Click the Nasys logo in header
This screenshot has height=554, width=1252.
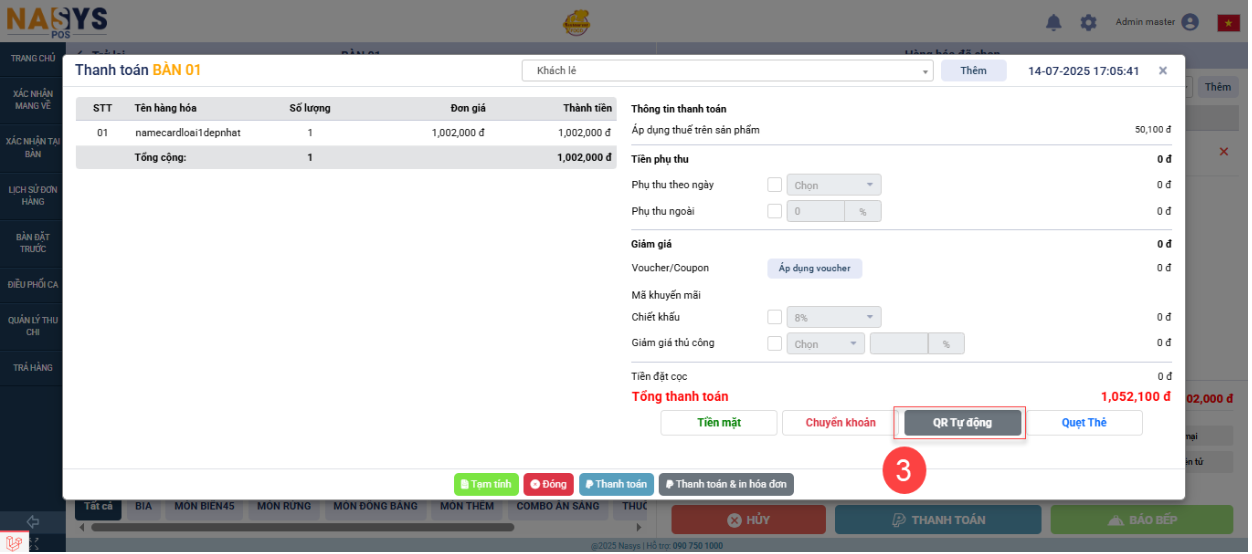pos(57,21)
